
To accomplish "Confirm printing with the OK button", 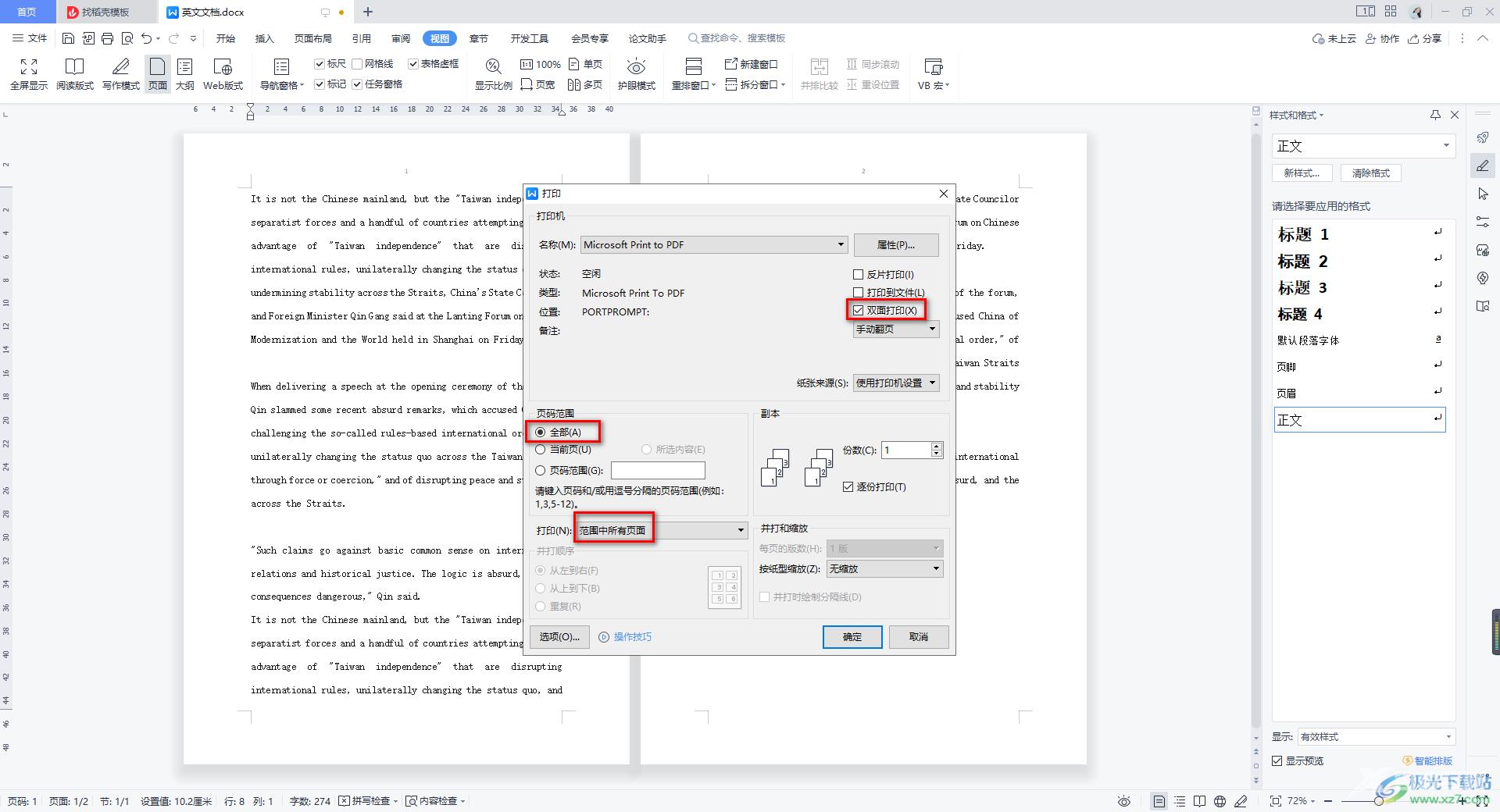I will tap(852, 637).
